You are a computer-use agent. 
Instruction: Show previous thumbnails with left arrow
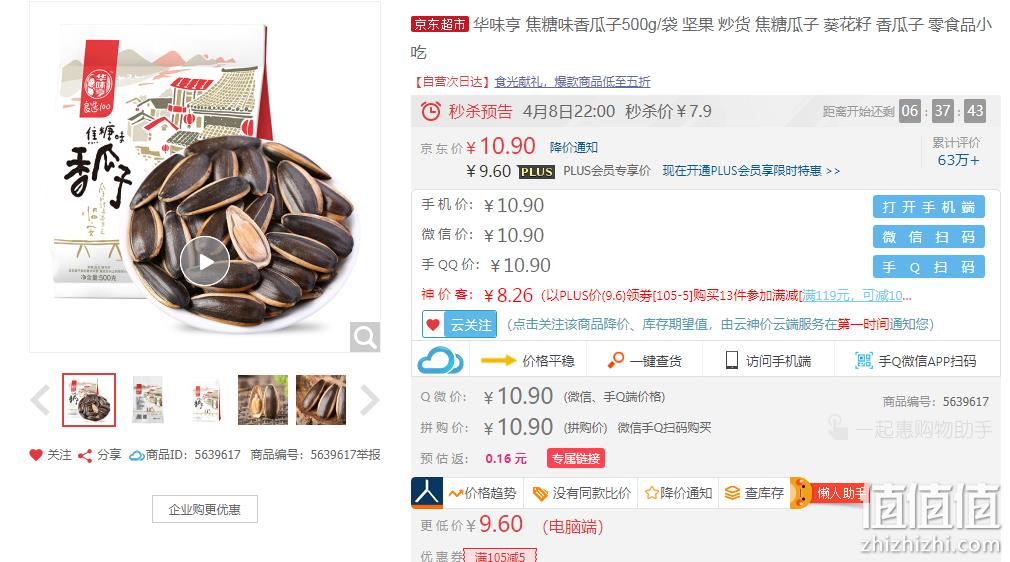(x=41, y=400)
